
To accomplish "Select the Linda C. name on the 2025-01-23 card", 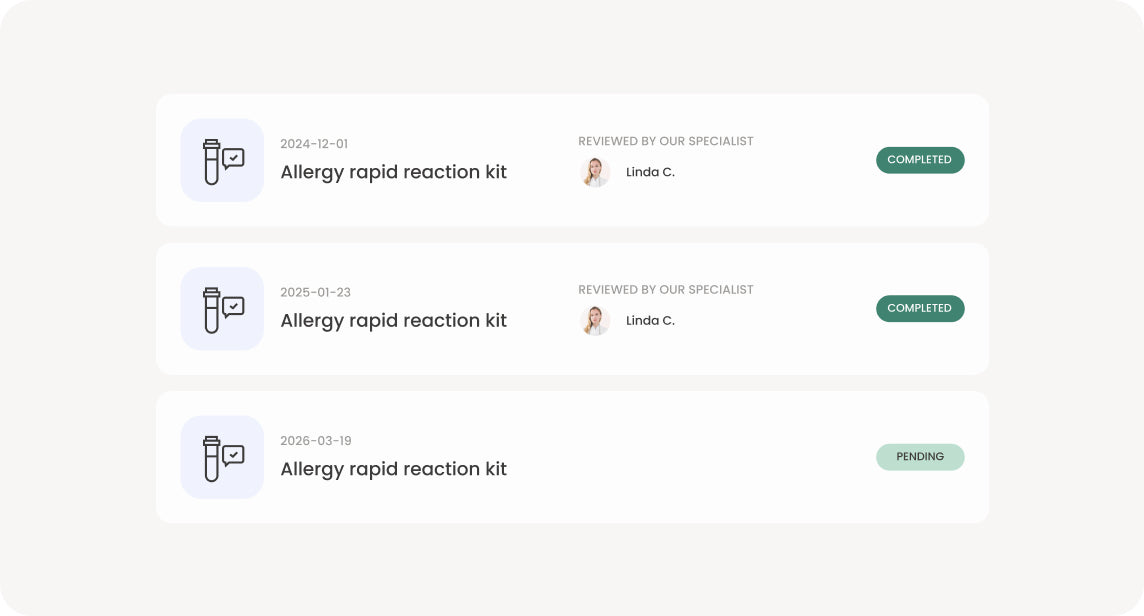I will (650, 320).
